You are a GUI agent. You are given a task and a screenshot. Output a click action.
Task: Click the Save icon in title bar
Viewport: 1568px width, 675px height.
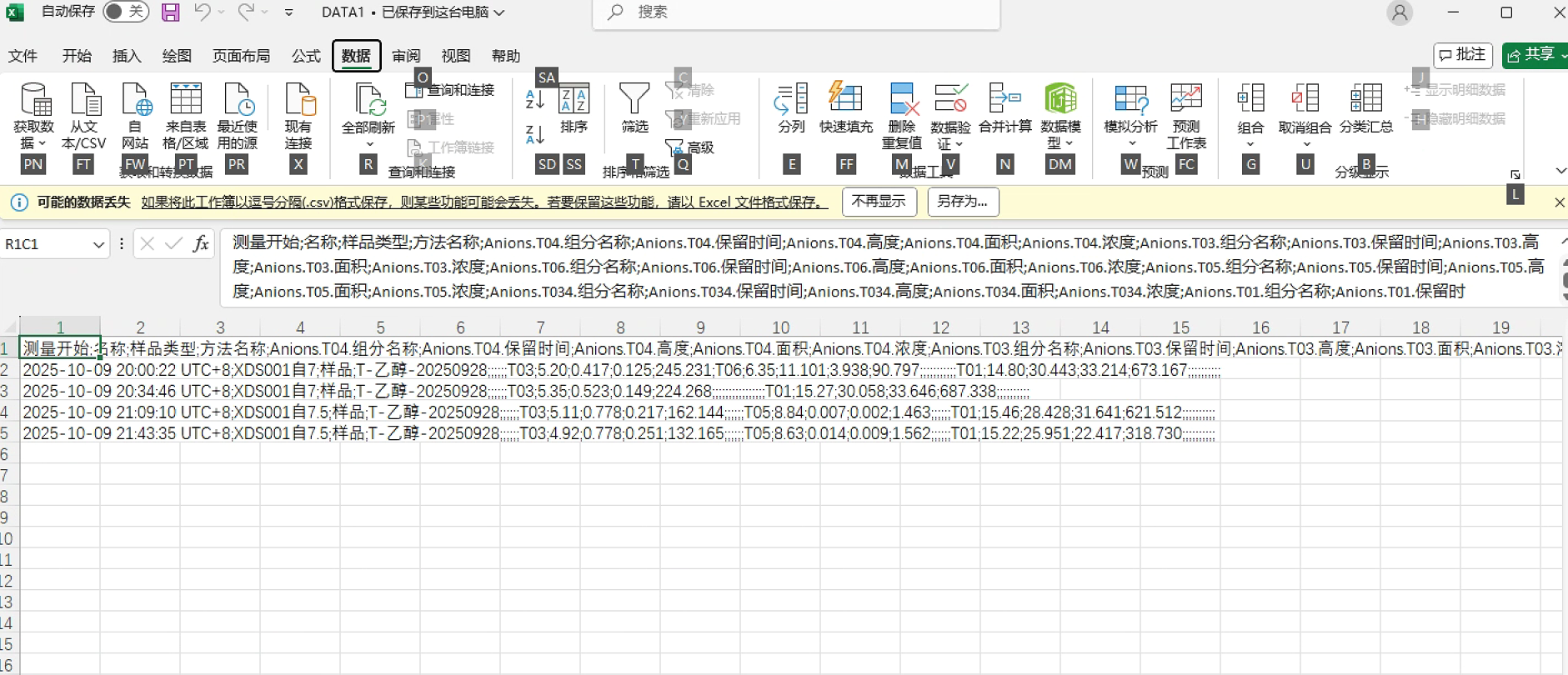click(x=170, y=12)
